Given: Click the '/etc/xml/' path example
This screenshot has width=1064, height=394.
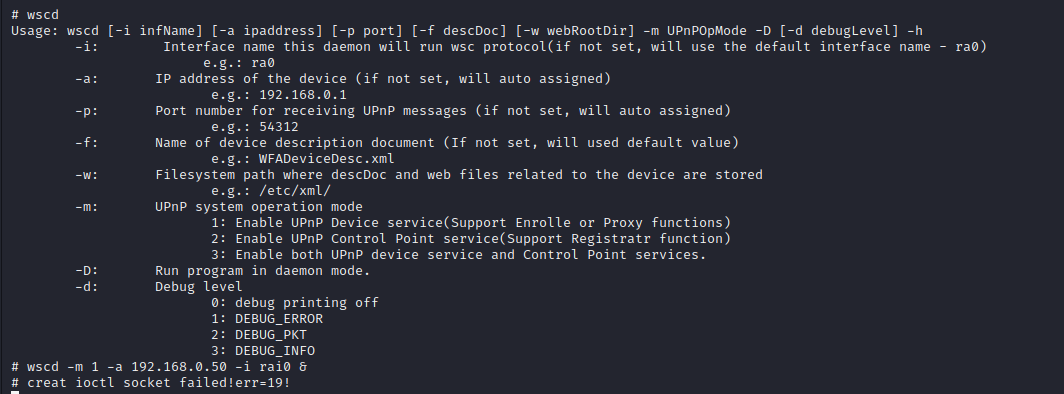Looking at the screenshot, I should click(x=294, y=191).
